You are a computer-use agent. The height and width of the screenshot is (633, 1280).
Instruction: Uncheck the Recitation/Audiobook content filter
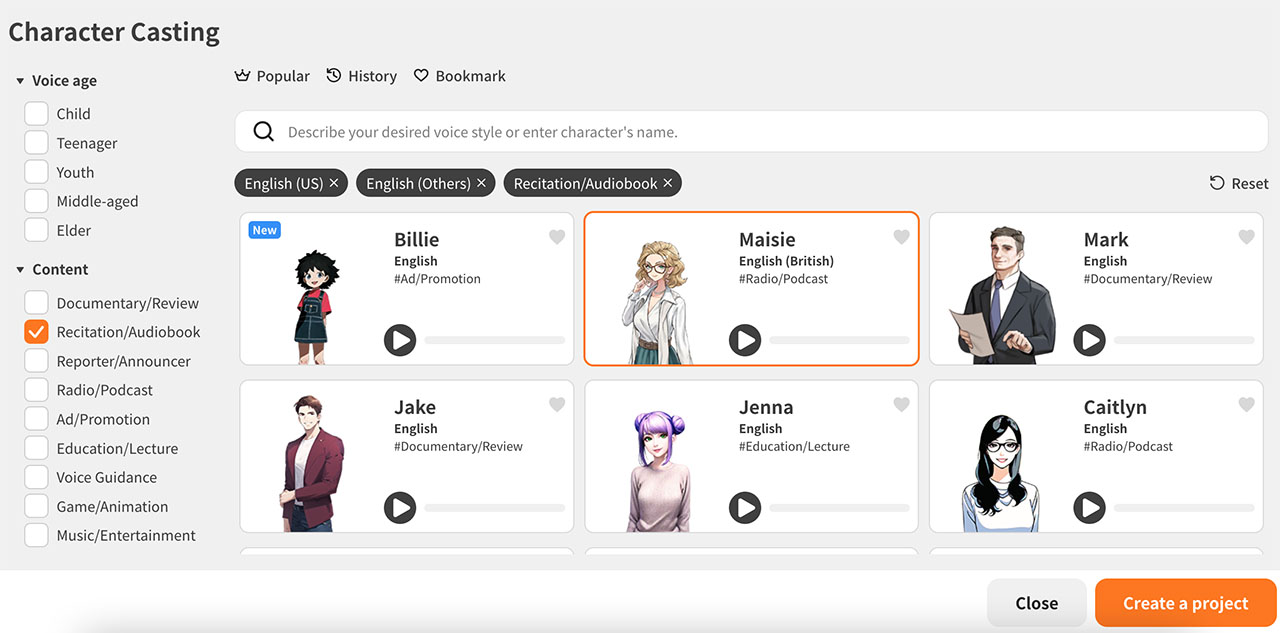[x=36, y=331]
